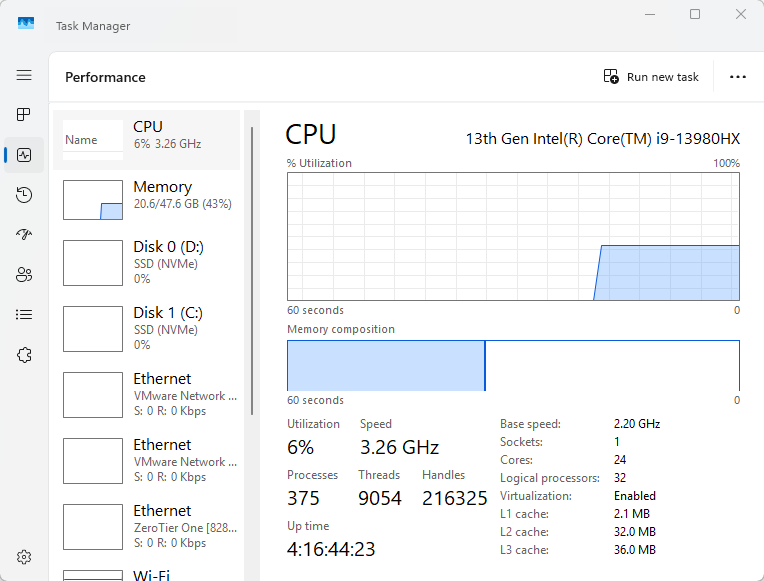Click the Up time value 4:16:44:23
The image size is (764, 581).
point(331,549)
